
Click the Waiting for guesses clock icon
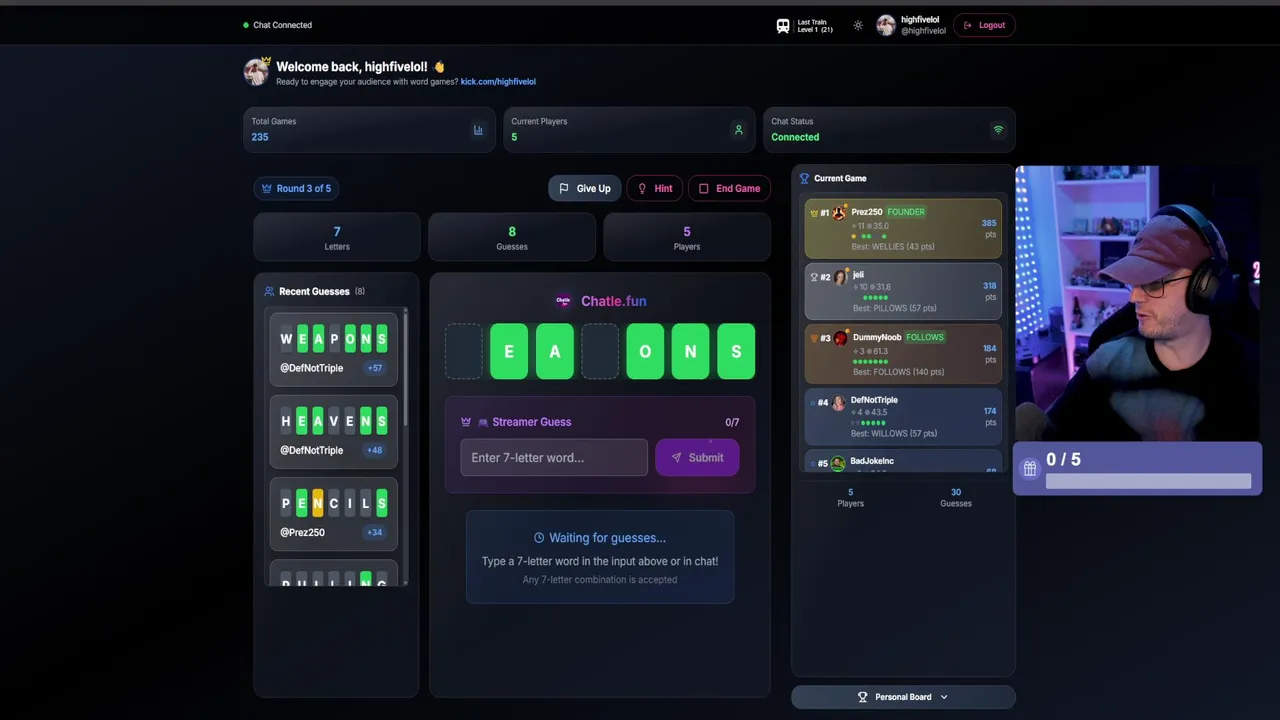pyautogui.click(x=539, y=538)
